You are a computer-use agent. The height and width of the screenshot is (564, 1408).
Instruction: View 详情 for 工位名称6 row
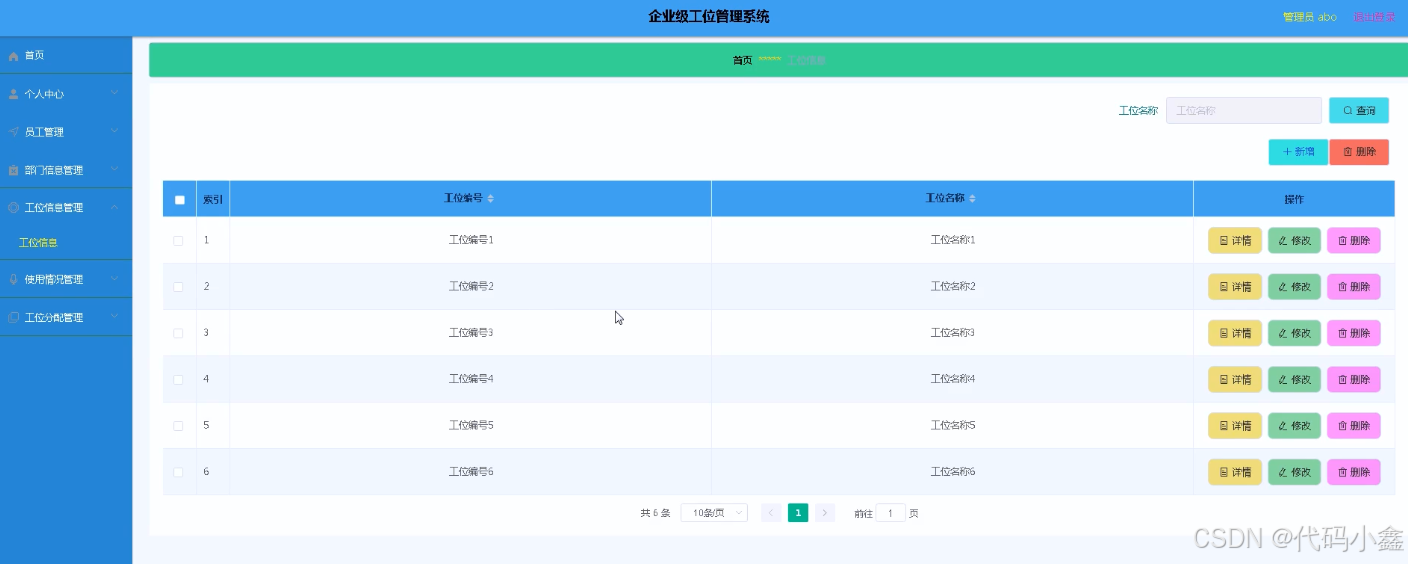[x=1235, y=472]
